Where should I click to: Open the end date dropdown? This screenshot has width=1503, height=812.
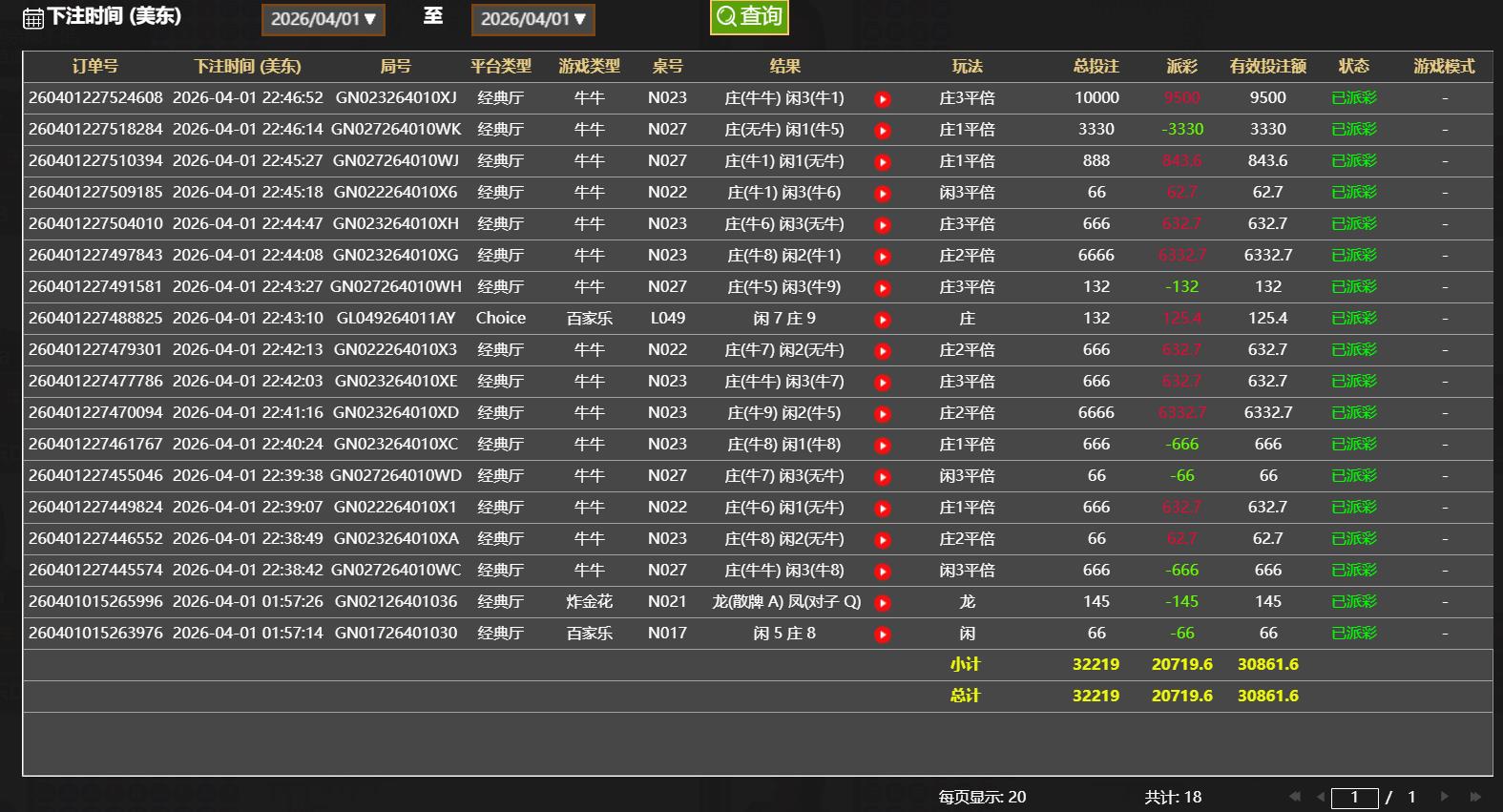coord(533,19)
